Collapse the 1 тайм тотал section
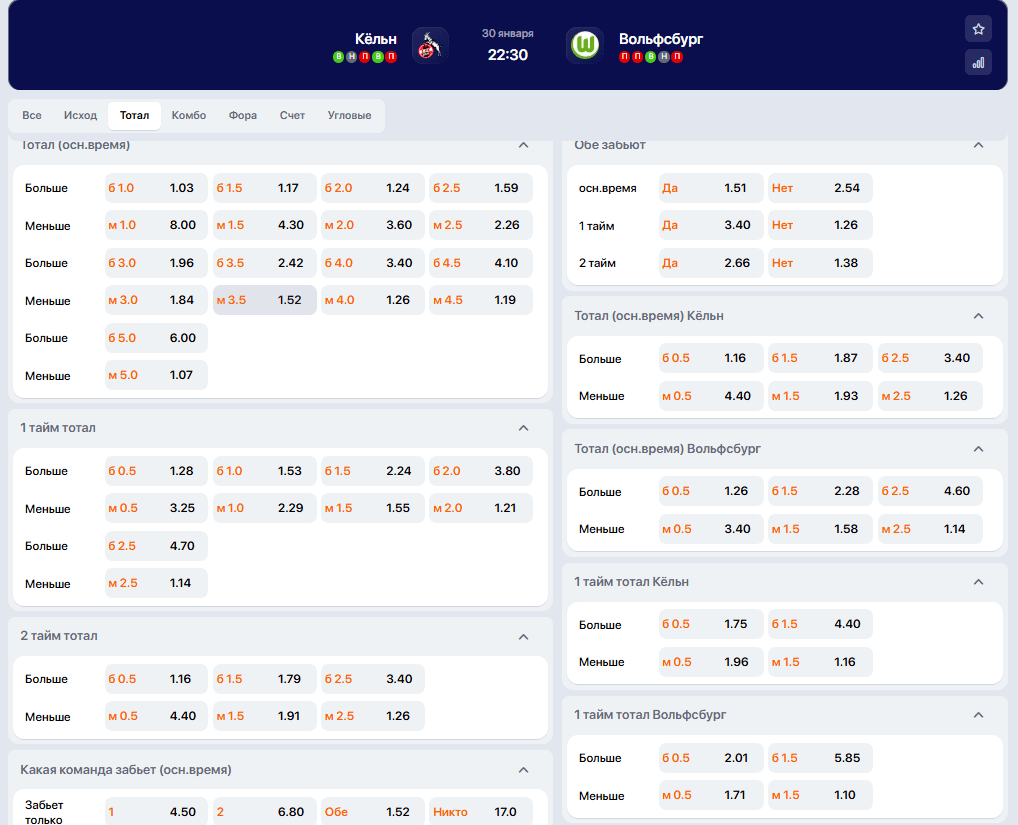The width and height of the screenshot is (1018, 825). click(x=523, y=428)
